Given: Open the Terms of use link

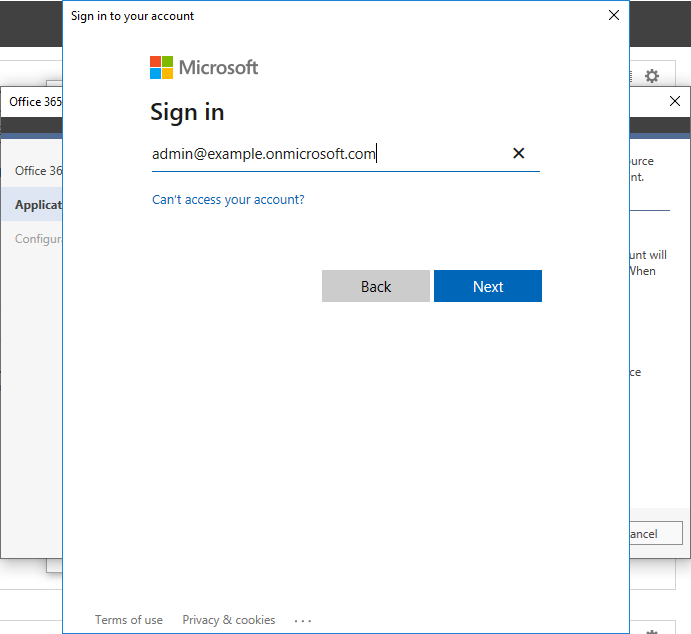Looking at the screenshot, I should (129, 620).
